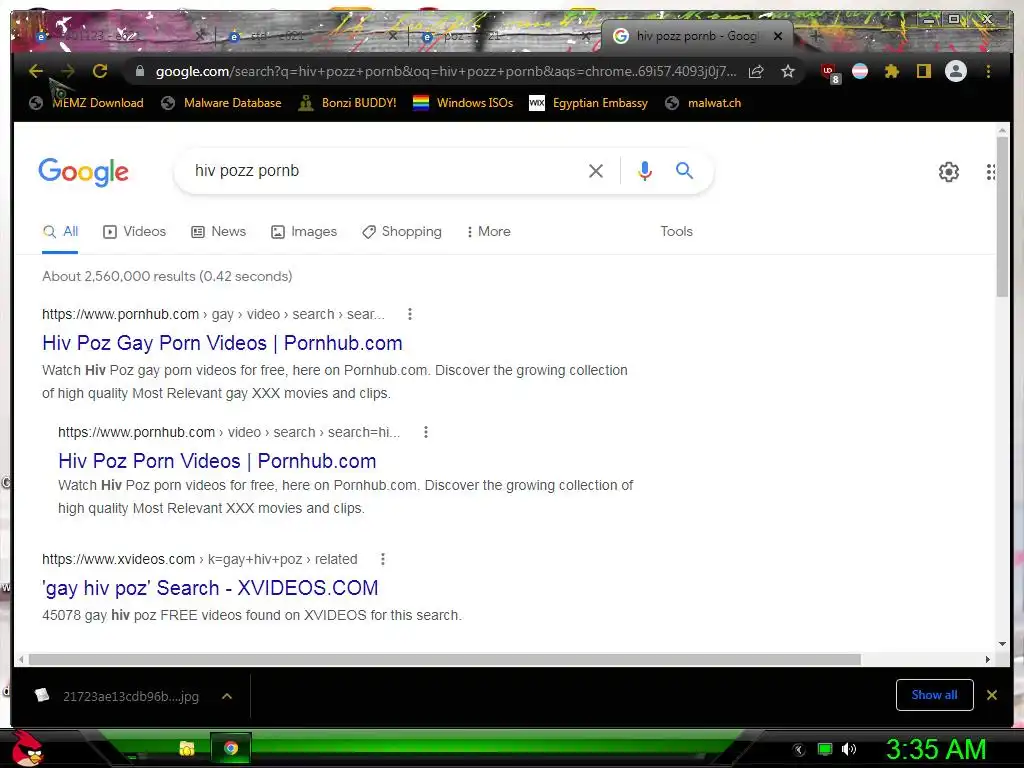Reload the page with the refresh icon
The width and height of the screenshot is (1024, 768).
coord(100,71)
